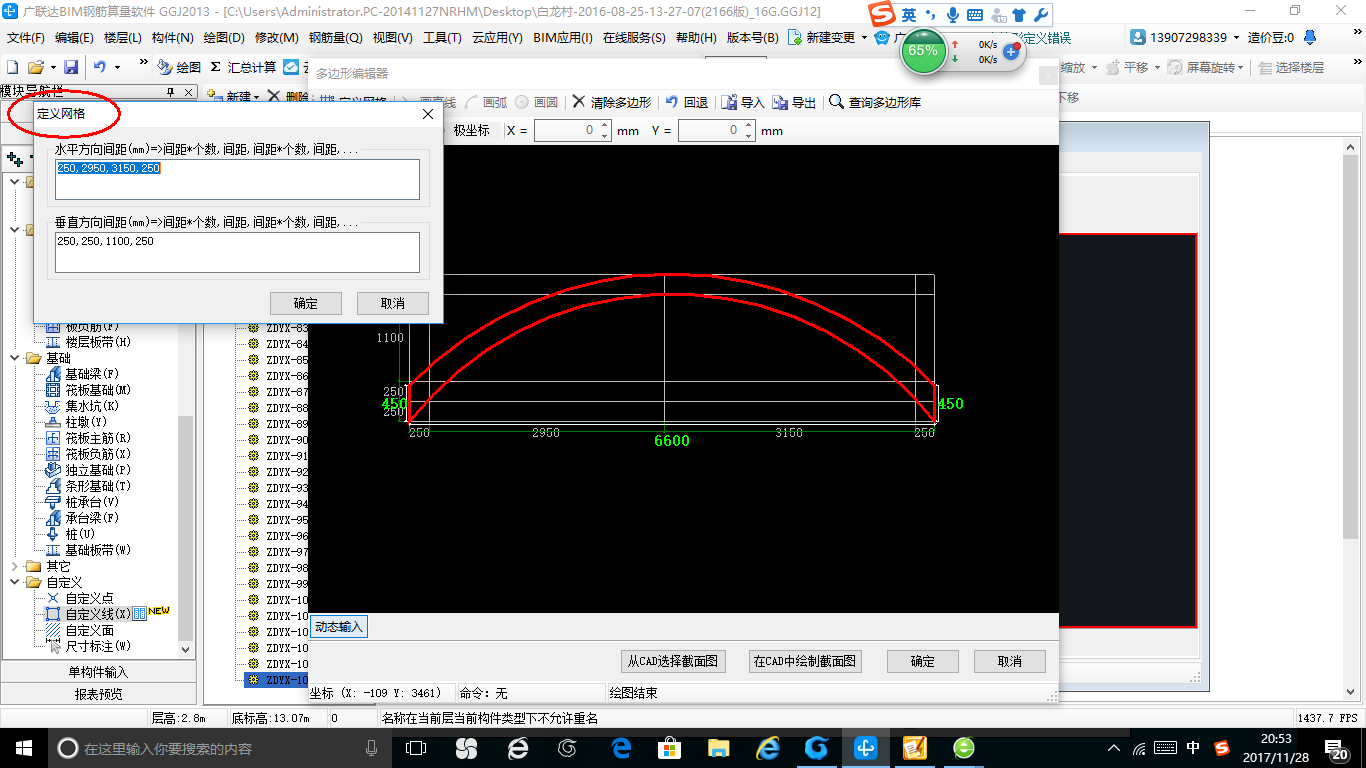1366x768 pixels.
Task: Expand the 其它 folder in tree
Action: 15,566
